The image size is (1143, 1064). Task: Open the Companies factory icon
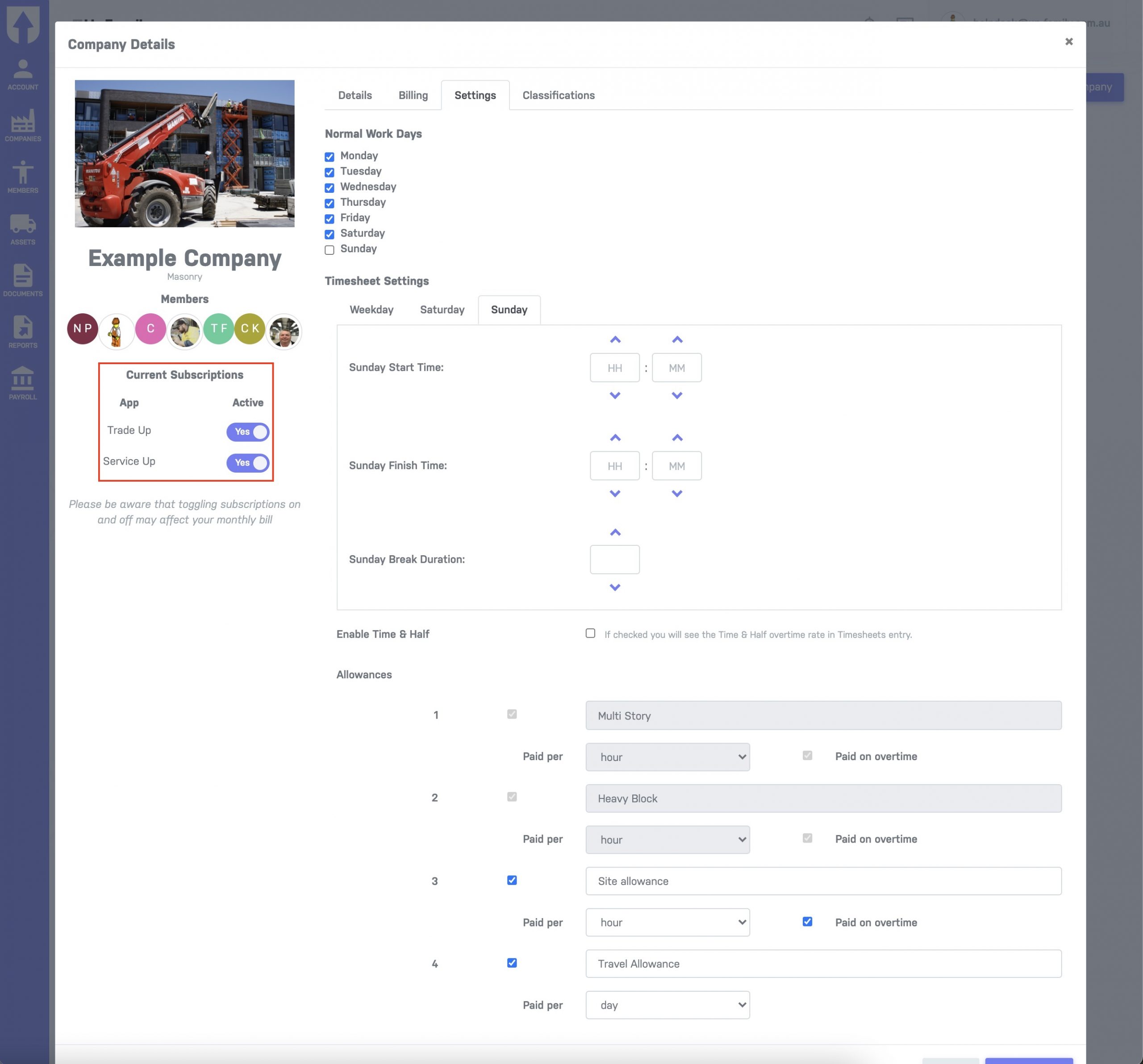point(23,125)
